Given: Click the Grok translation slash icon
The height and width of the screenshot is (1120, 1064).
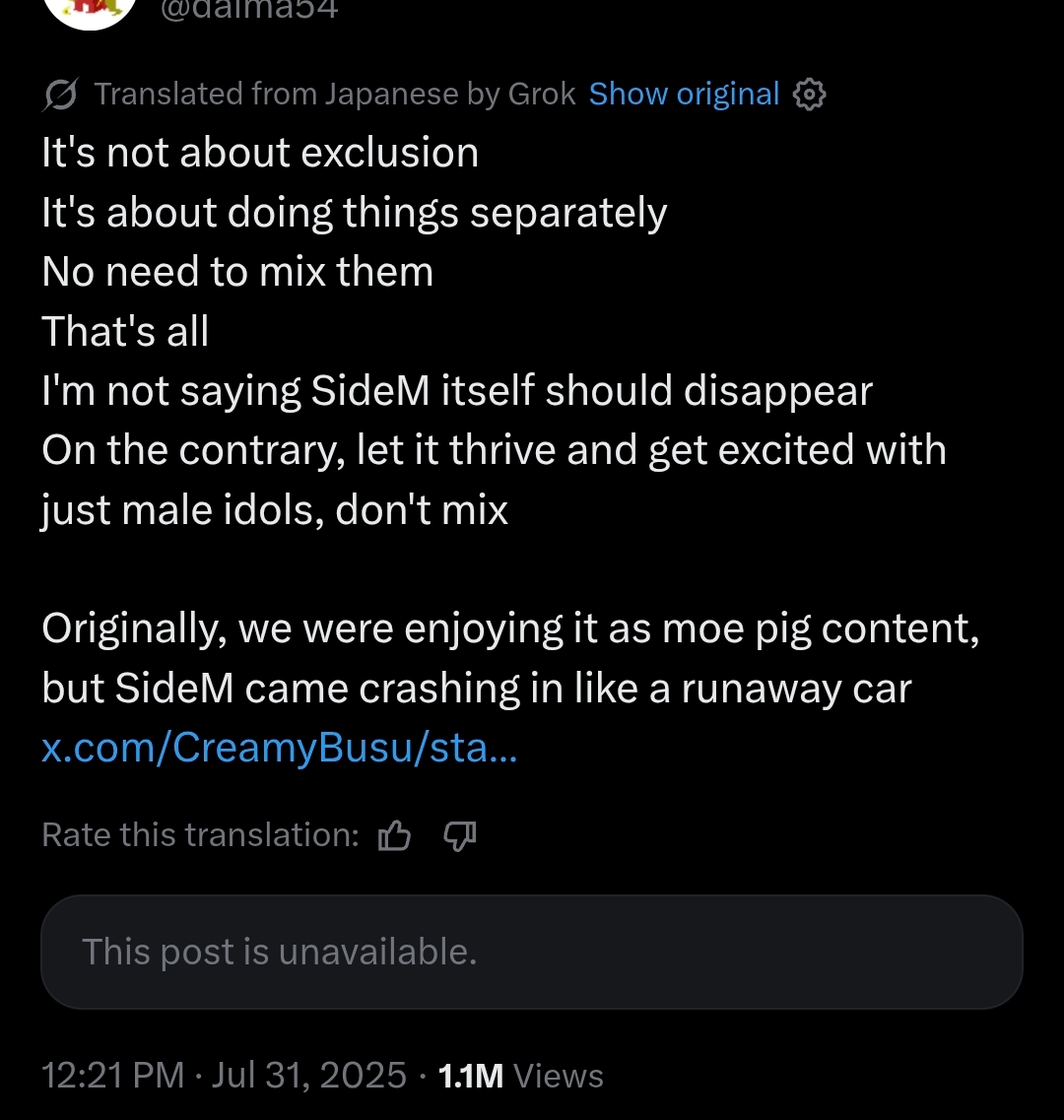Looking at the screenshot, I should [60, 95].
